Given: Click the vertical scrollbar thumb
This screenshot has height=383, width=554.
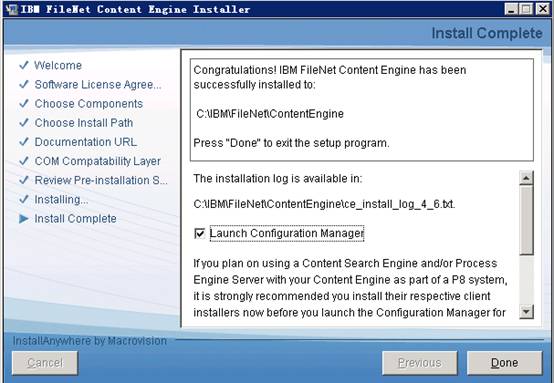Looking at the screenshot, I should pos(526,220).
